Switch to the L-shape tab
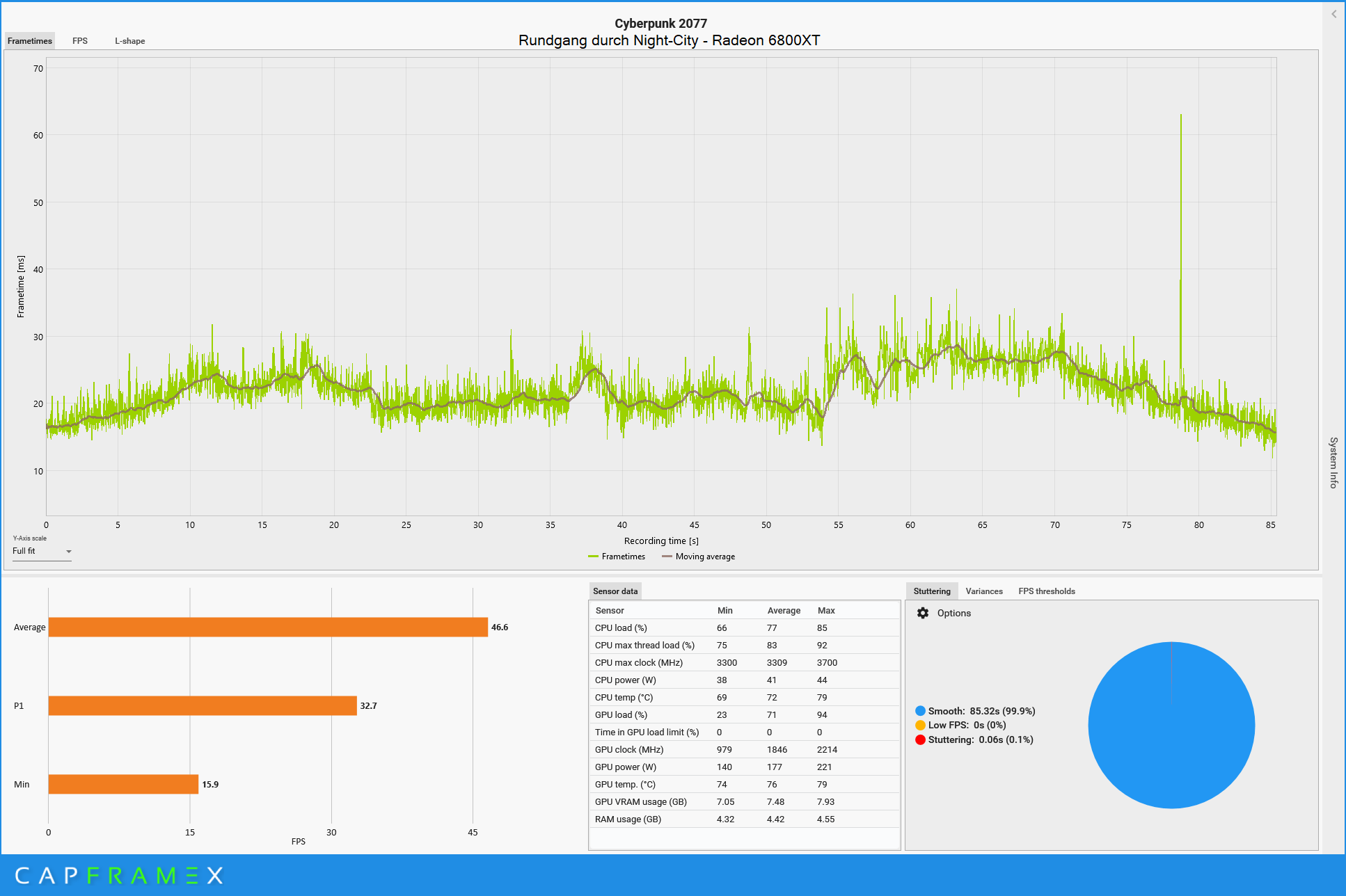The height and width of the screenshot is (896, 1346). [129, 41]
